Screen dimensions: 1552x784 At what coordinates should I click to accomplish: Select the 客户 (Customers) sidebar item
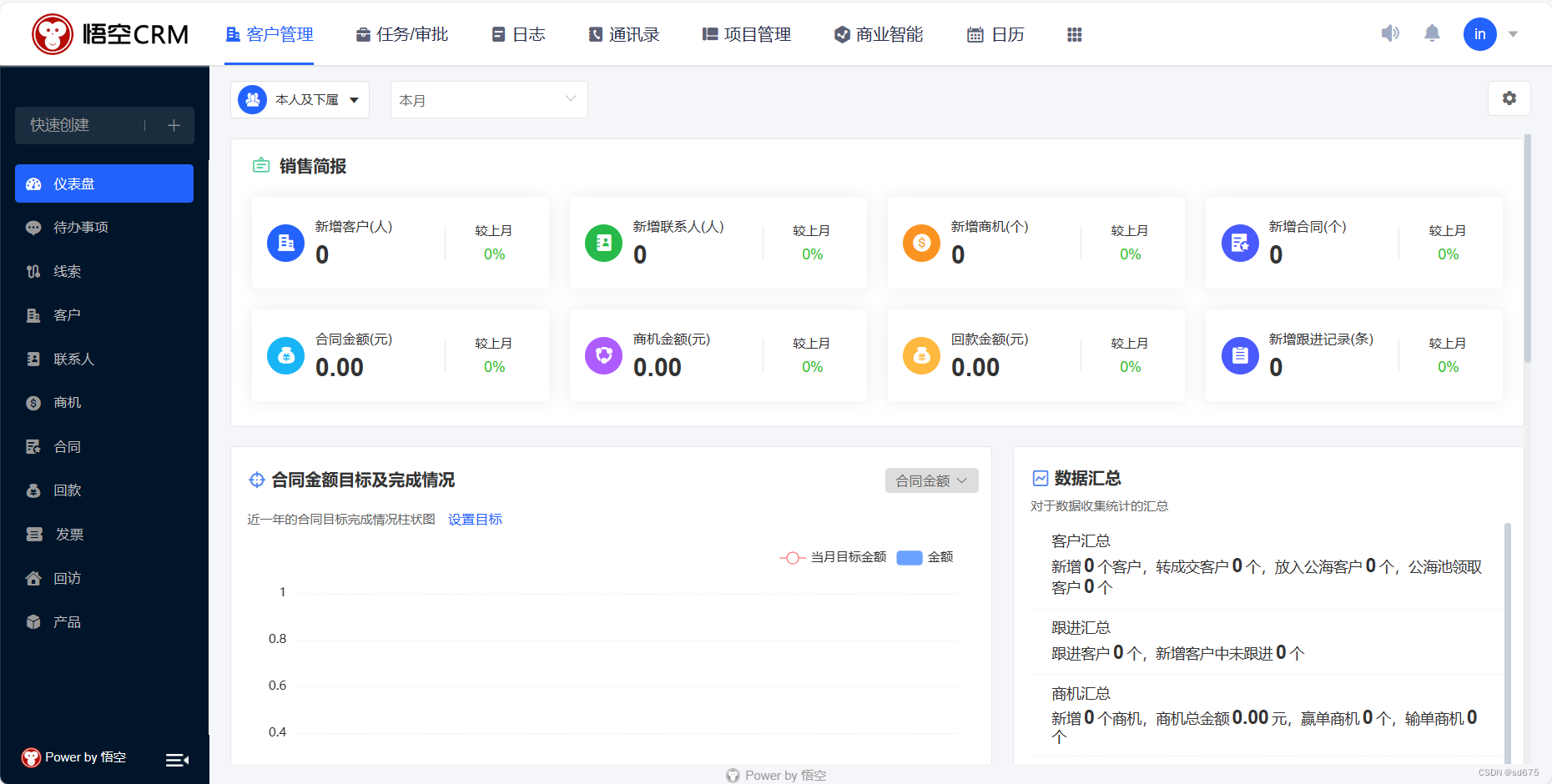(67, 314)
